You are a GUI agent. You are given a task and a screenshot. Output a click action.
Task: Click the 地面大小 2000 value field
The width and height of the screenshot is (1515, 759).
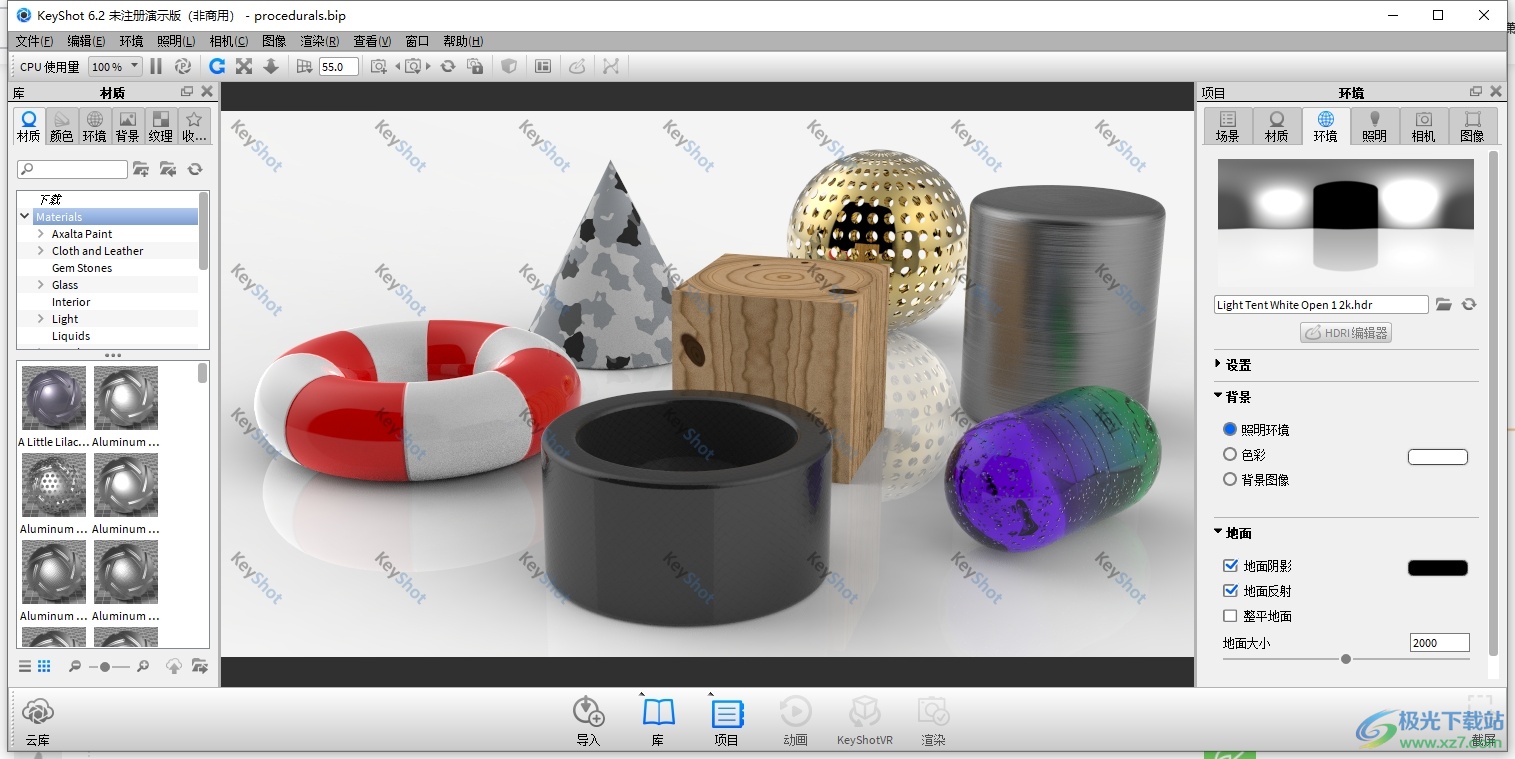(x=1440, y=643)
